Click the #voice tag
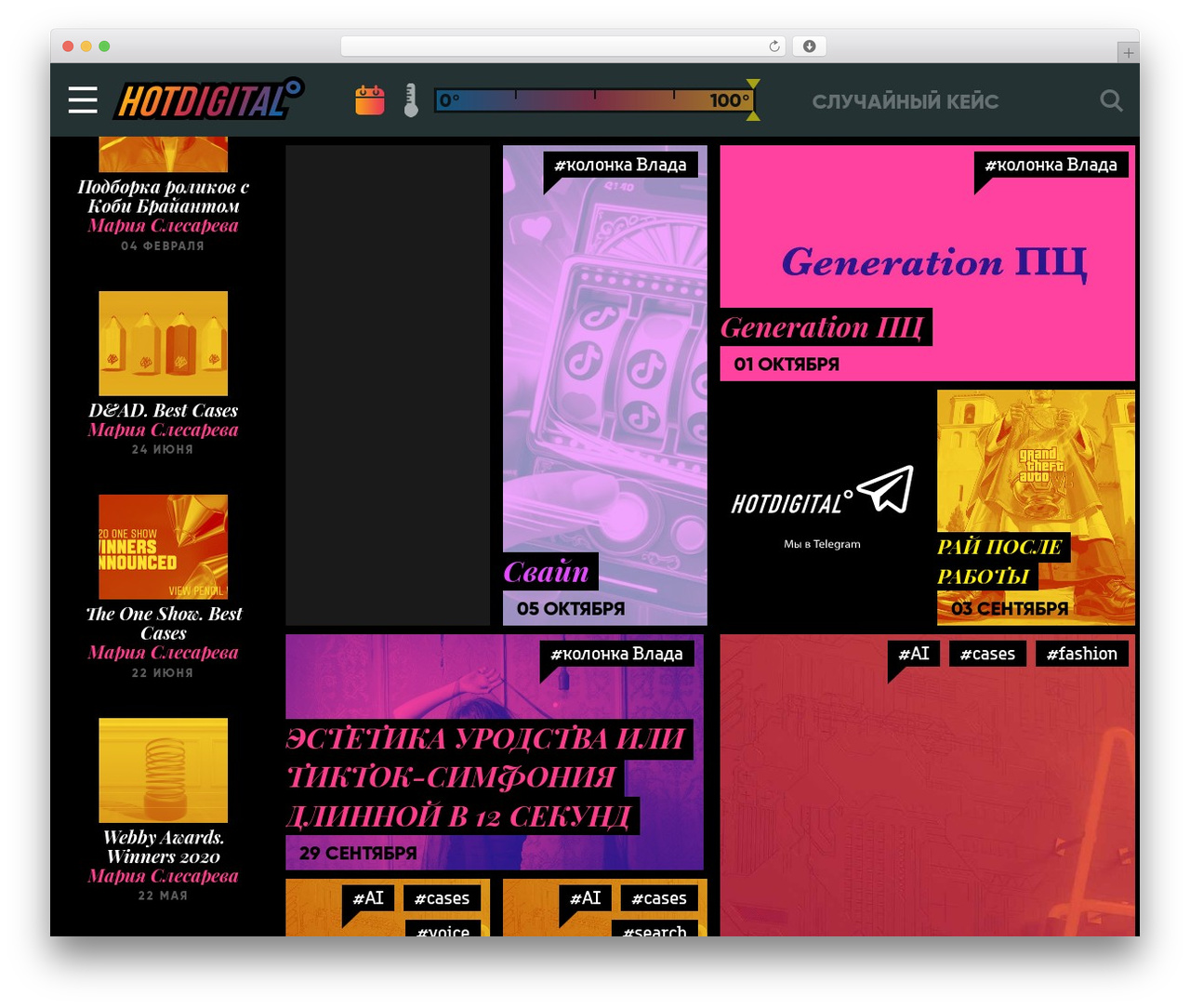 coord(443,929)
